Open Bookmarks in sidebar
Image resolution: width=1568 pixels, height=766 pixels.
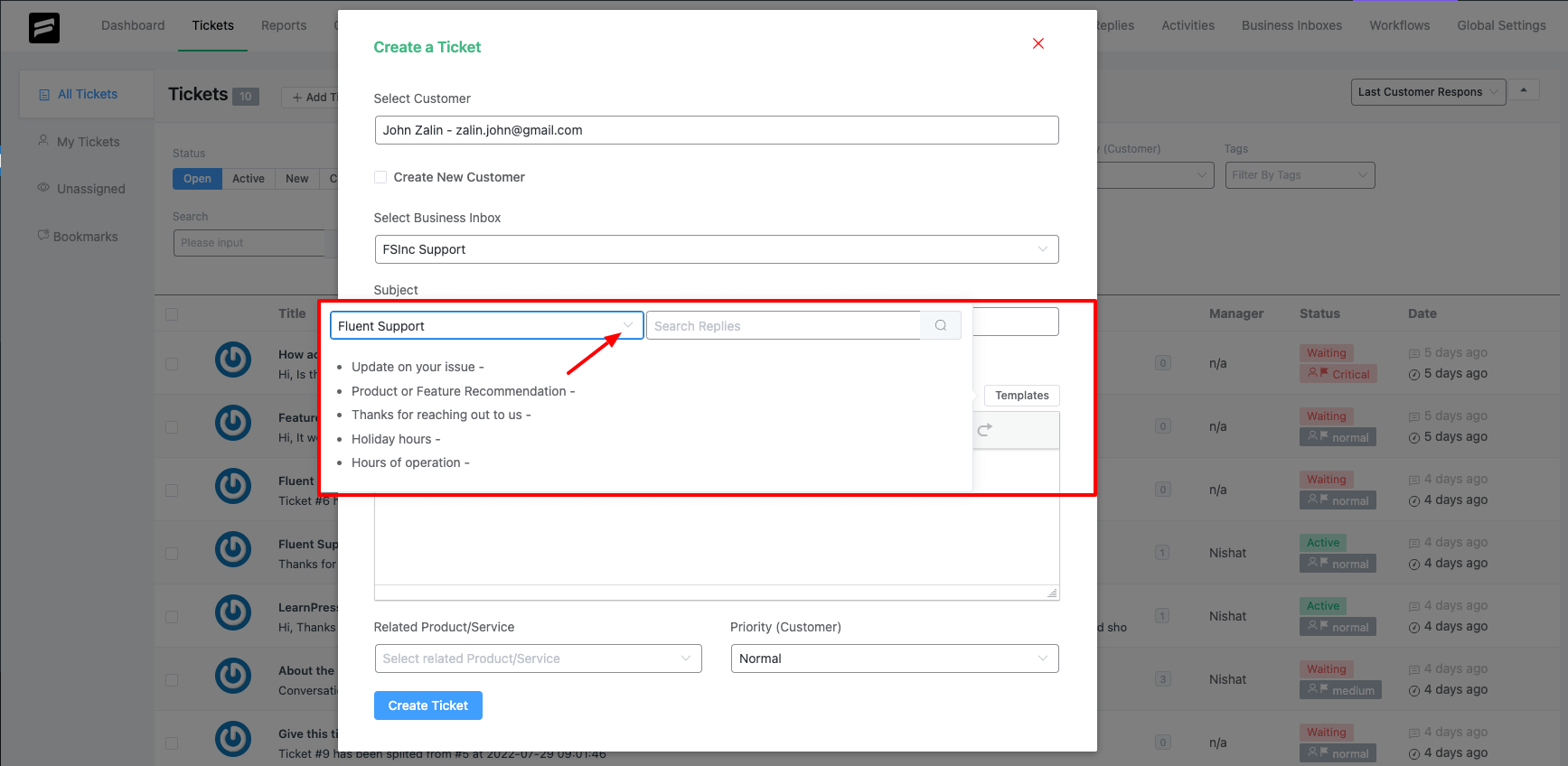86,237
